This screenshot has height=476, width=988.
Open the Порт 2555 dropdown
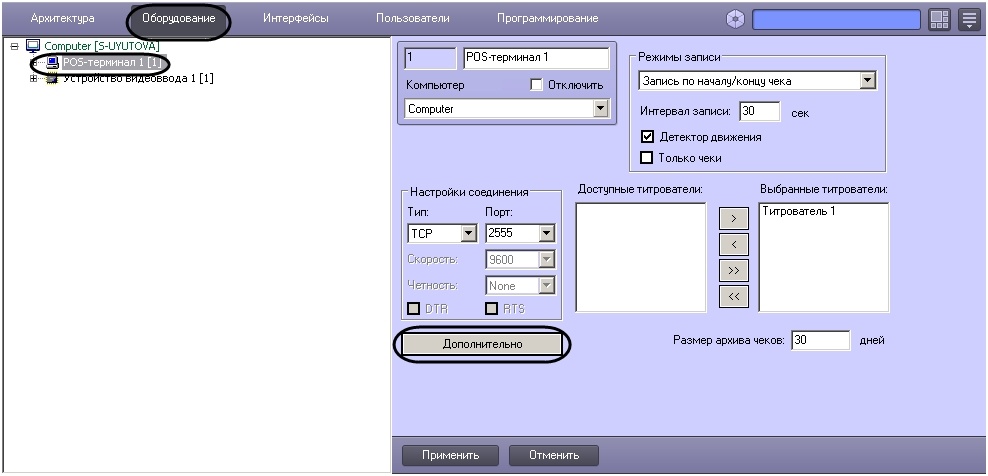click(545, 233)
